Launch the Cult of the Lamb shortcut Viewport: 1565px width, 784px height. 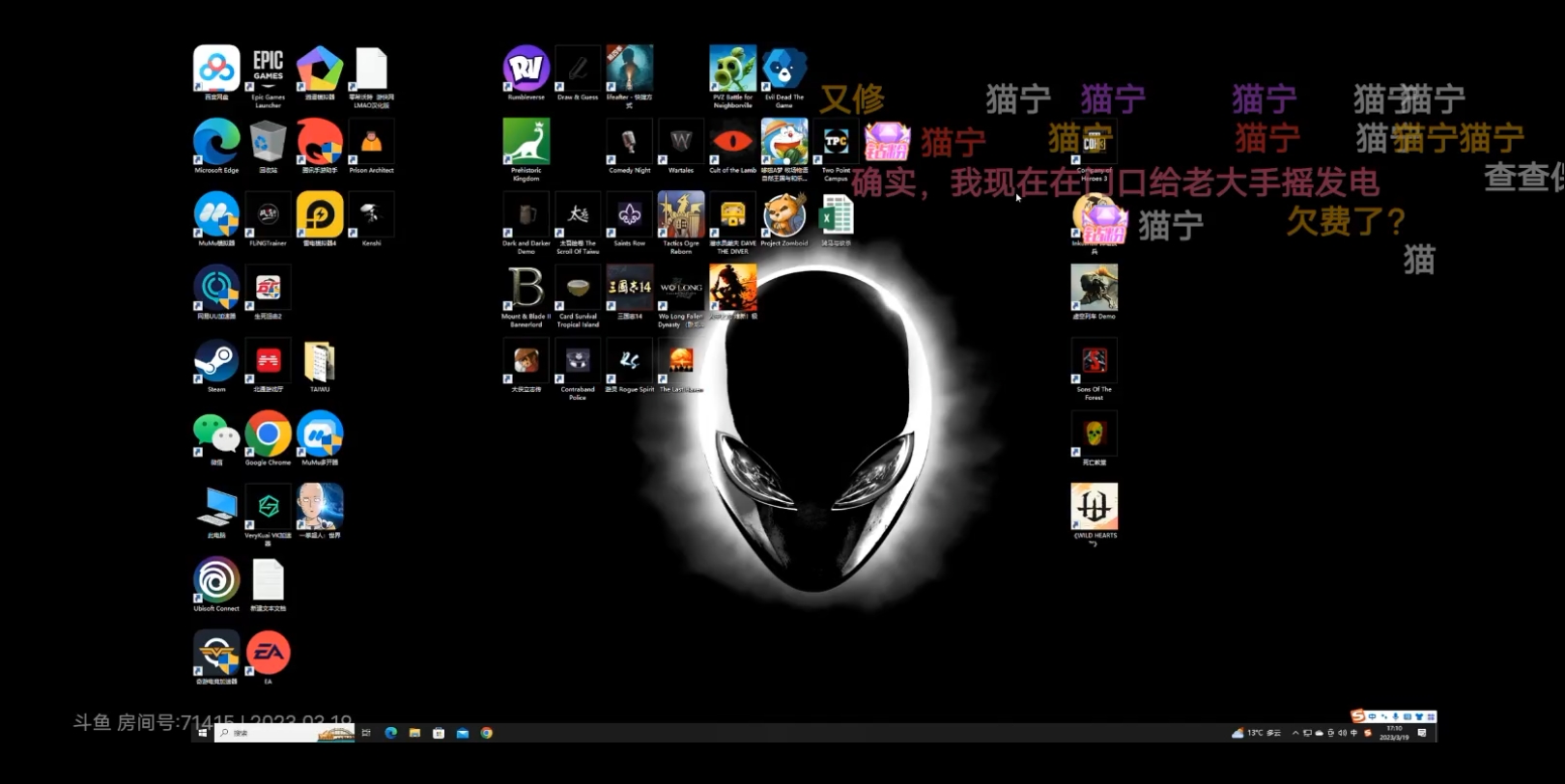pyautogui.click(x=733, y=146)
